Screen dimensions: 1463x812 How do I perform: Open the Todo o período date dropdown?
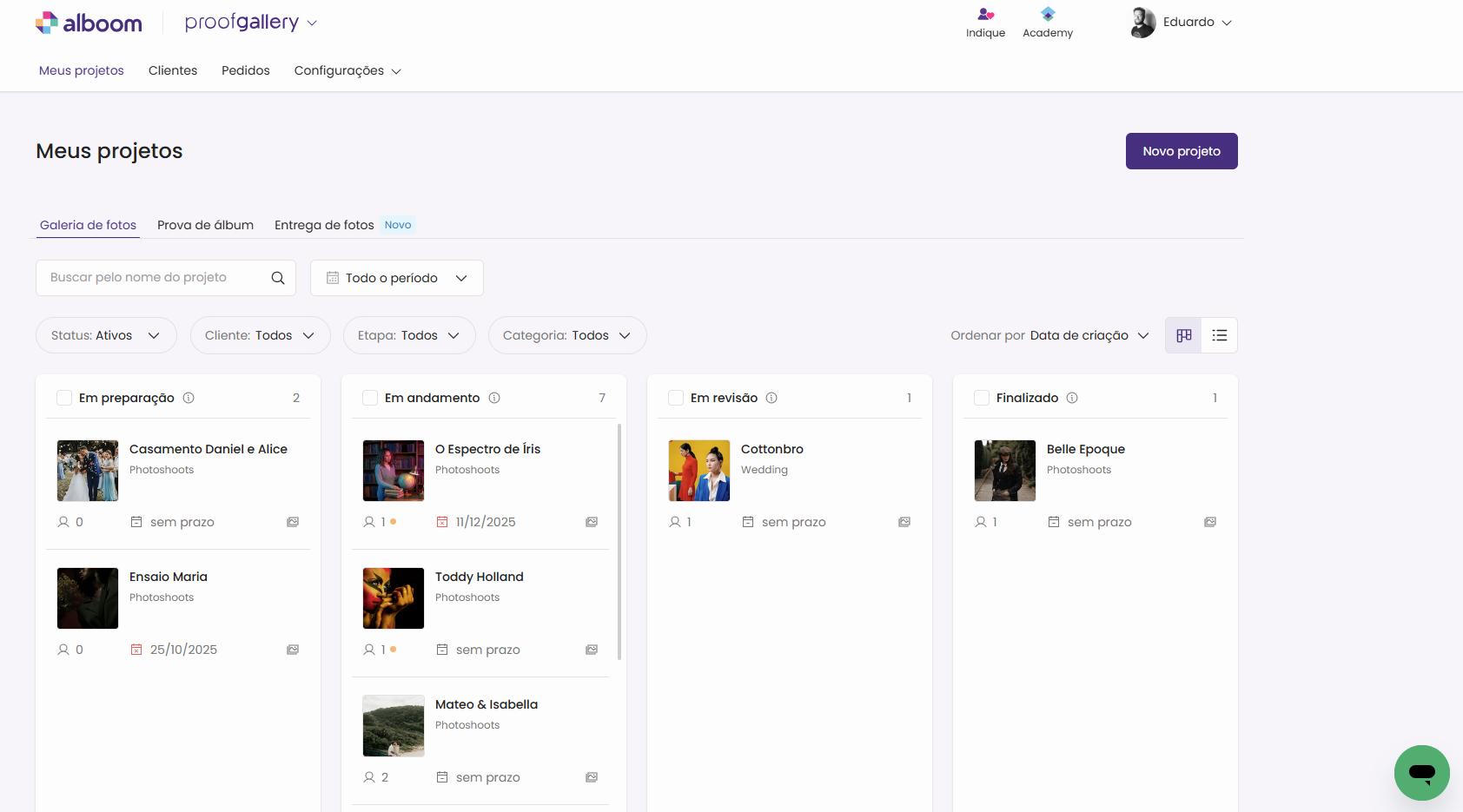[396, 278]
